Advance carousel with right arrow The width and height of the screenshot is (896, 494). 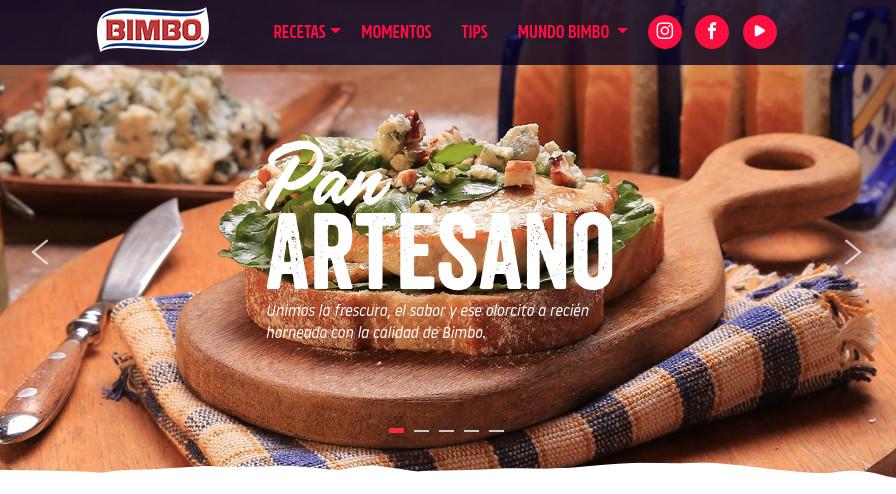[853, 252]
